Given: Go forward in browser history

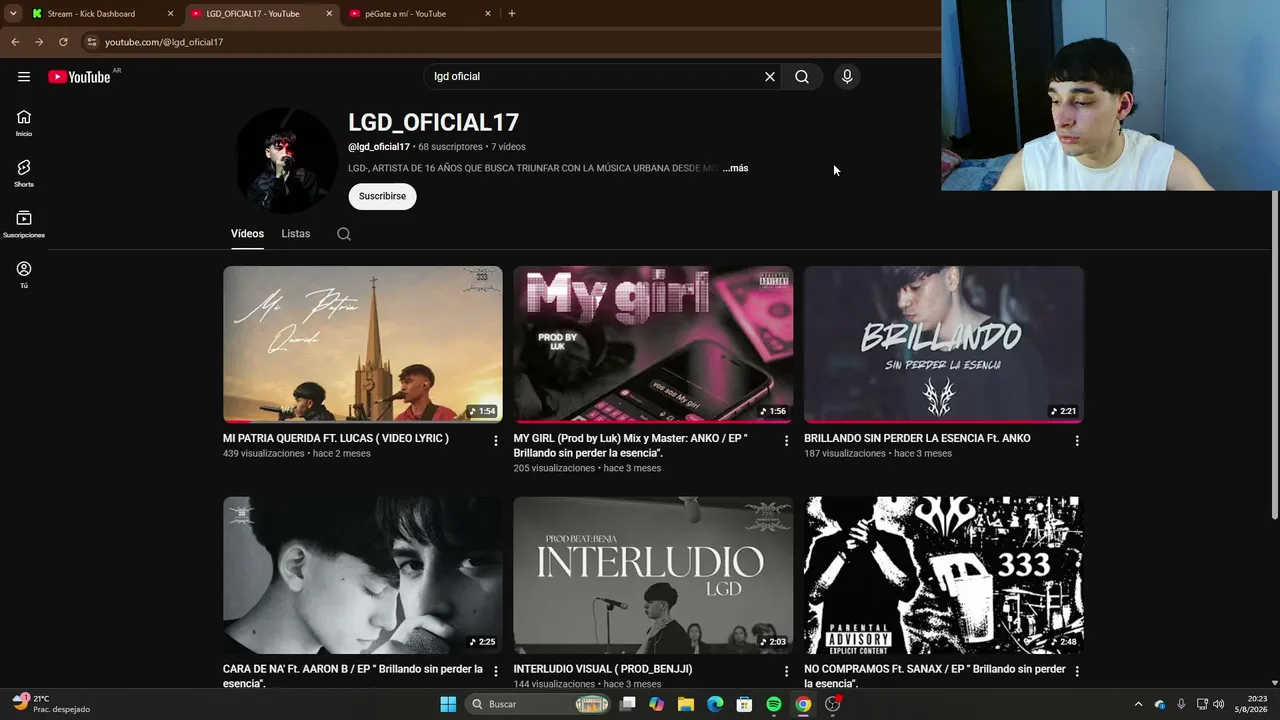Looking at the screenshot, I should (x=39, y=42).
